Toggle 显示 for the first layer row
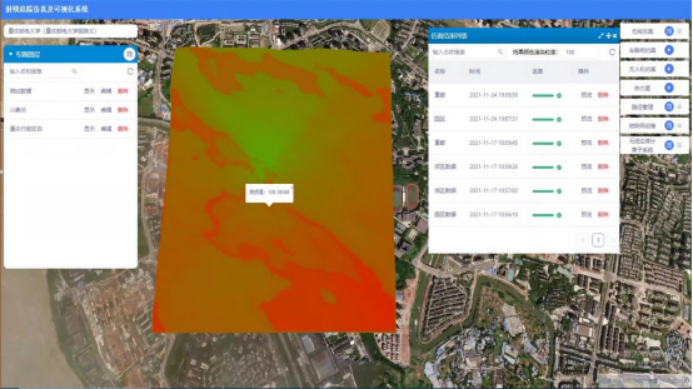This screenshot has width=693, height=389. (x=89, y=91)
